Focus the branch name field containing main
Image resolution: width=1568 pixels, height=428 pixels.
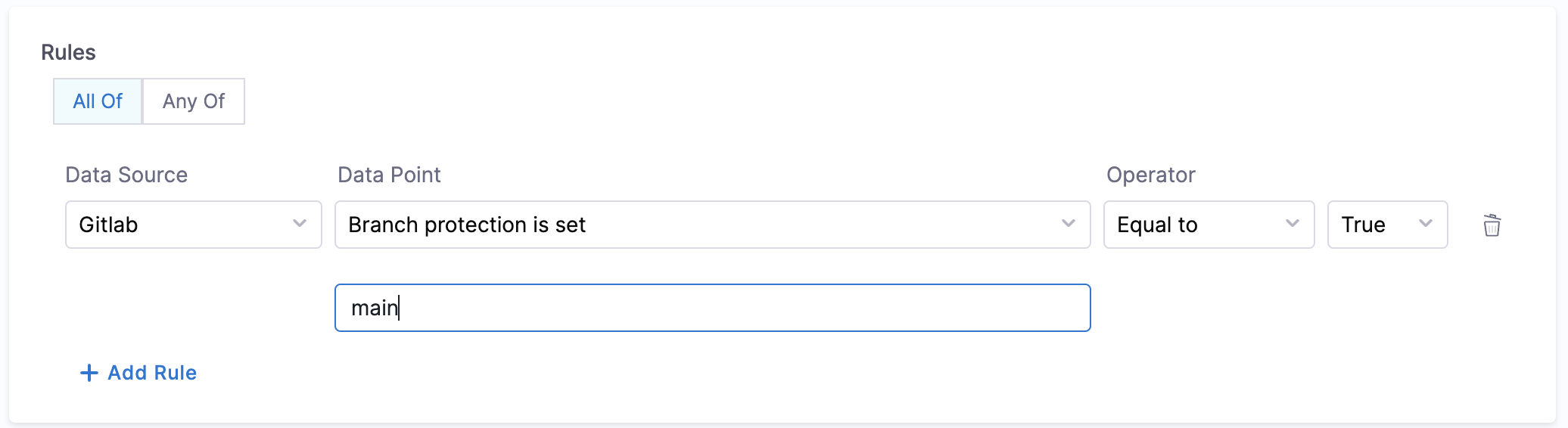click(x=711, y=308)
